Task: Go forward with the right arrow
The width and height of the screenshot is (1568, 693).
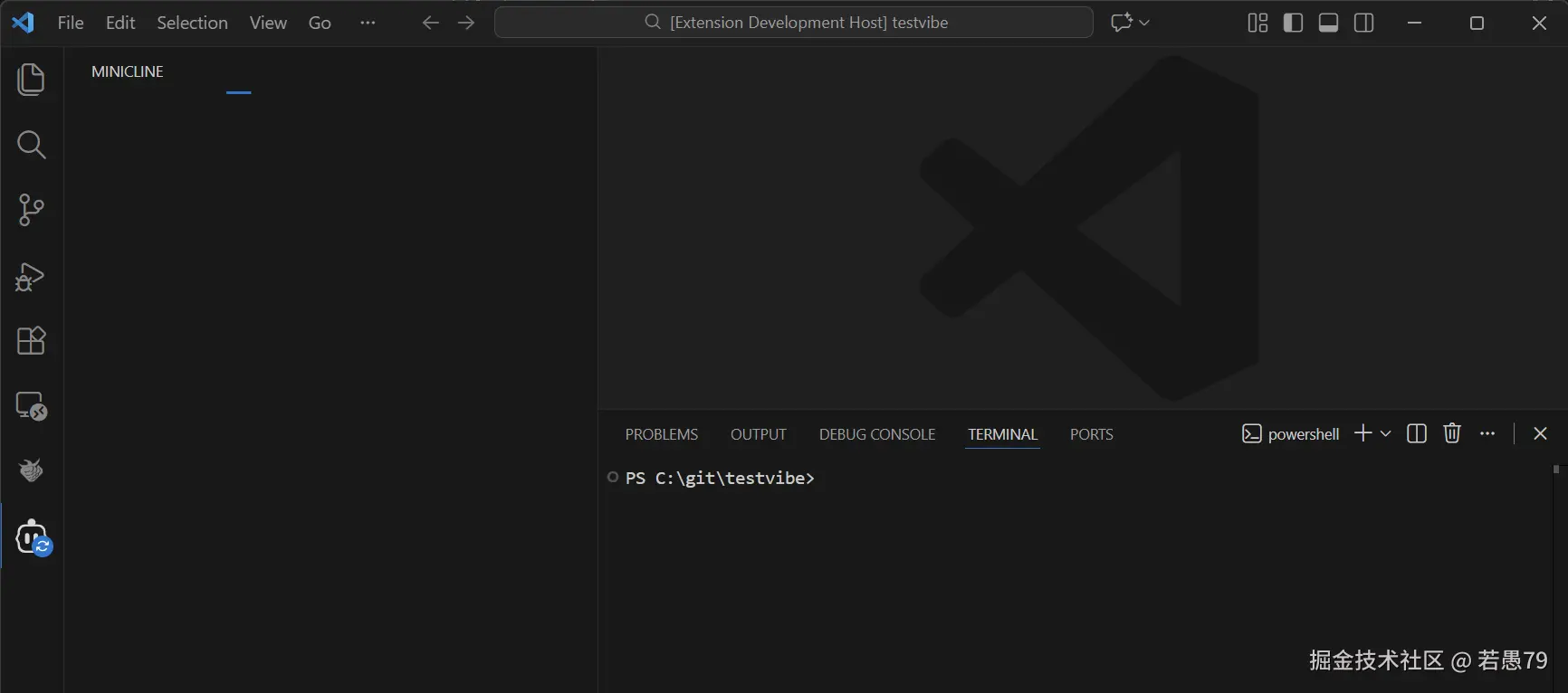Action: [466, 23]
